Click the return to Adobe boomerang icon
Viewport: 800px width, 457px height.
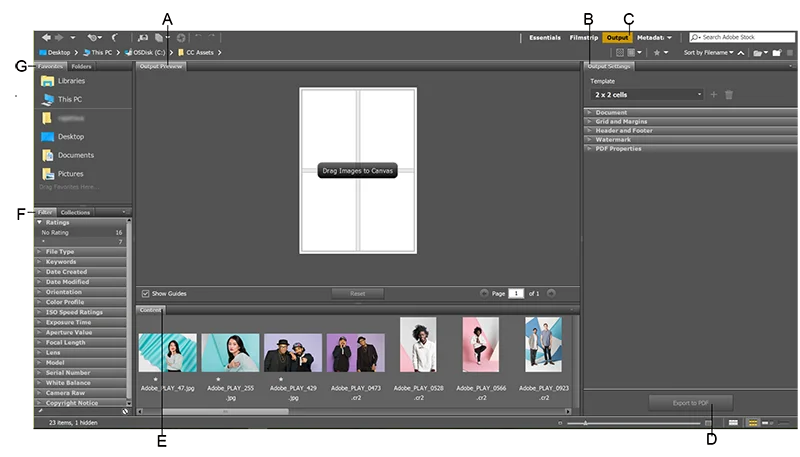[115, 37]
